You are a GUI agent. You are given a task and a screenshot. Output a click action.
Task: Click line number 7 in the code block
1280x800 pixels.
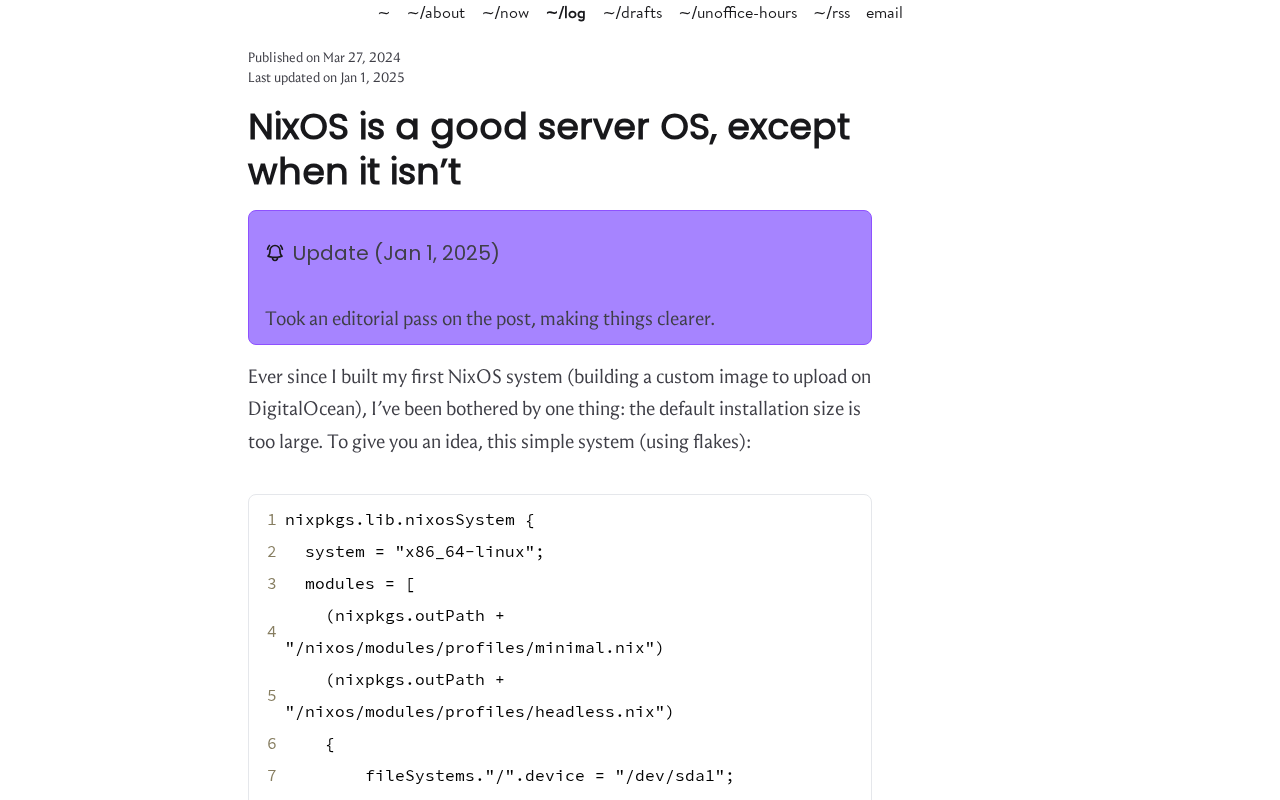[x=270, y=775]
